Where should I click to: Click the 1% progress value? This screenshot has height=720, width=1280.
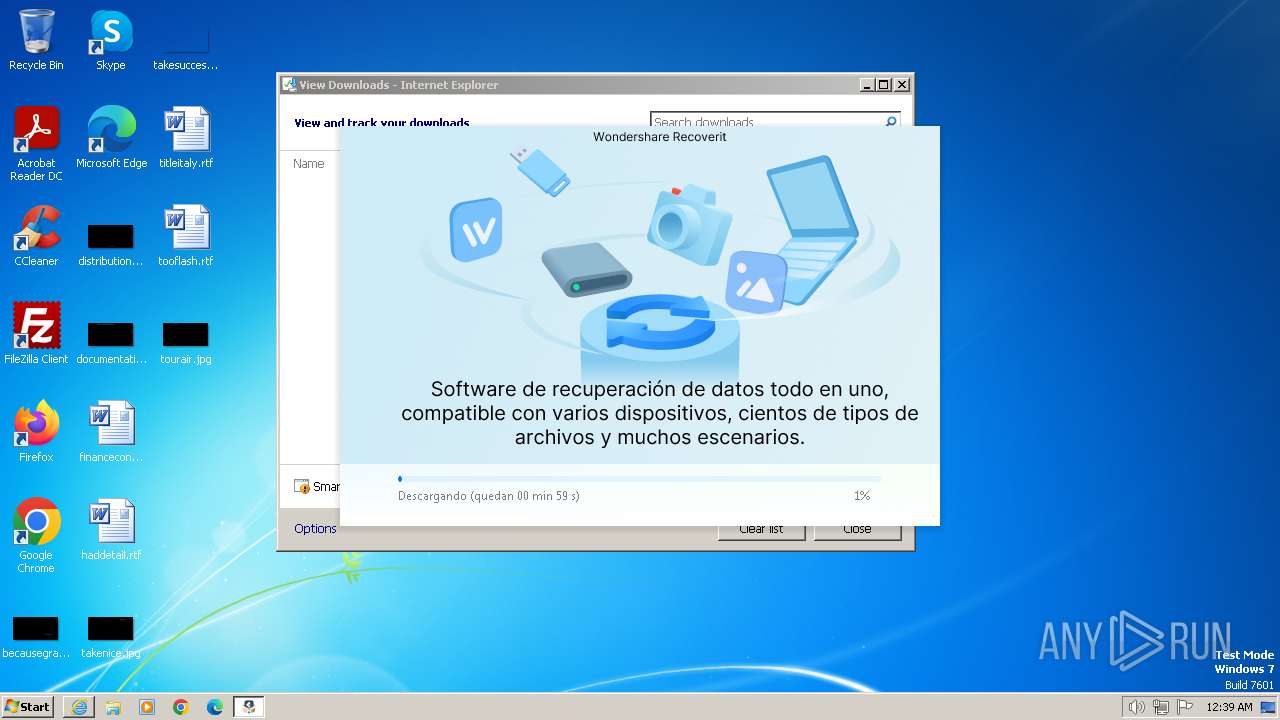point(862,496)
